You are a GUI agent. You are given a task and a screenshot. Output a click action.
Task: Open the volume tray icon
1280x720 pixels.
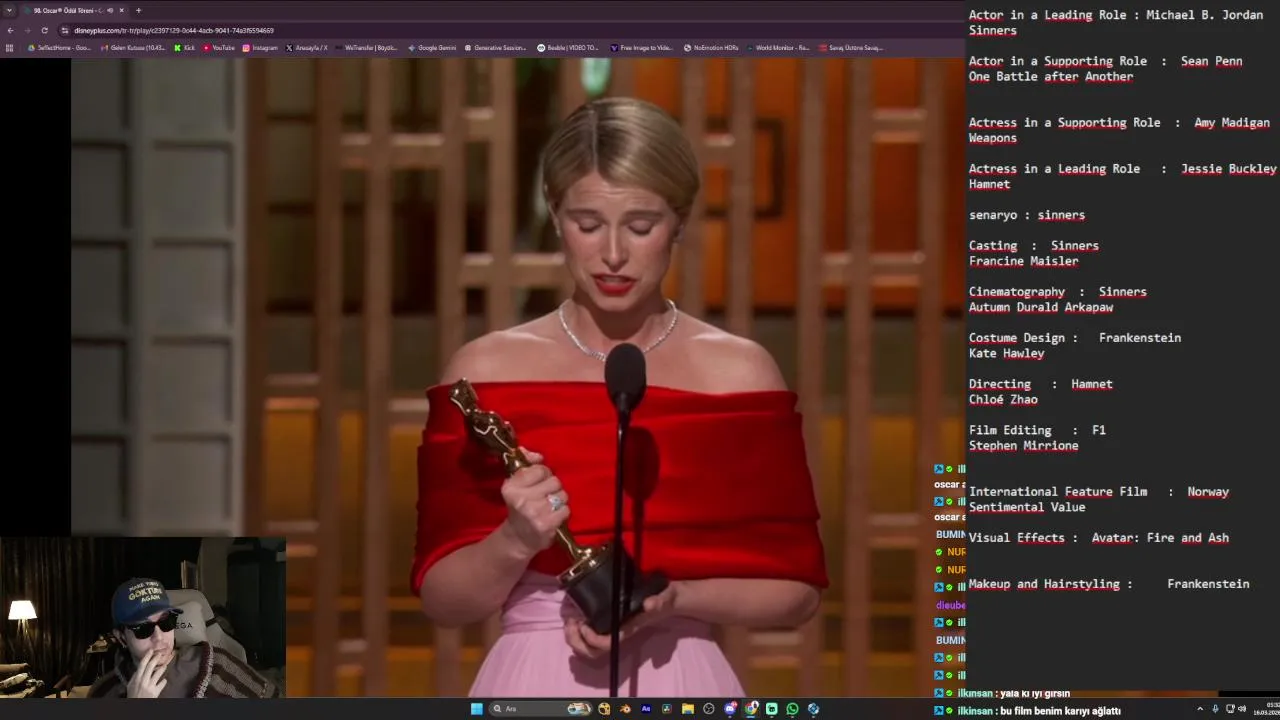(1242, 709)
